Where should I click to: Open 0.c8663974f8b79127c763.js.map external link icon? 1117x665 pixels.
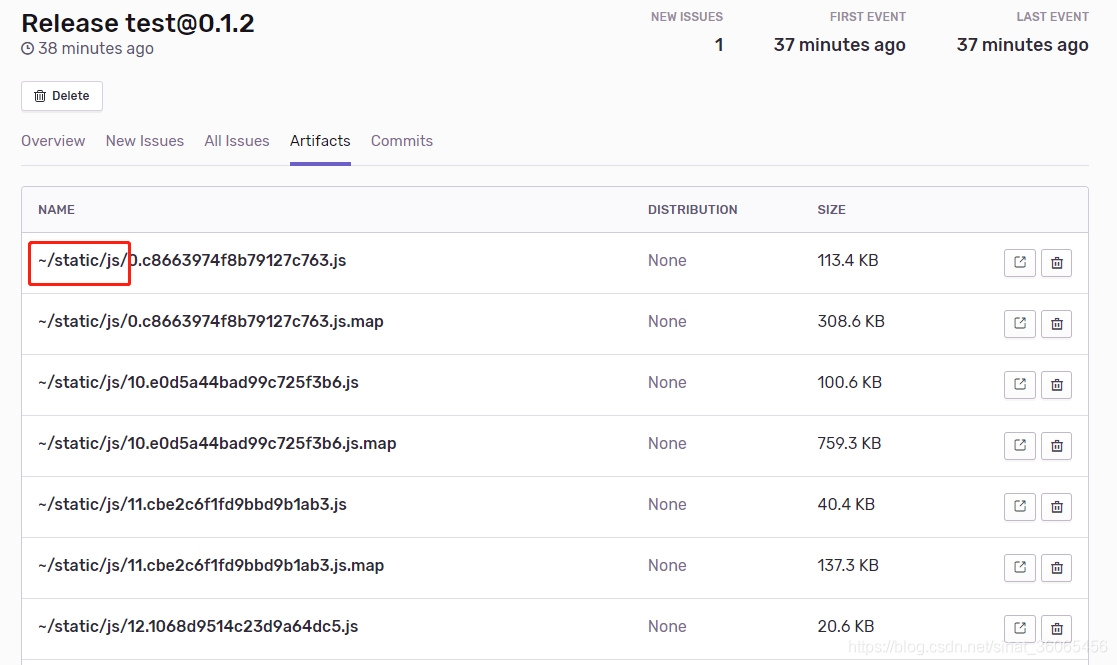1019,324
